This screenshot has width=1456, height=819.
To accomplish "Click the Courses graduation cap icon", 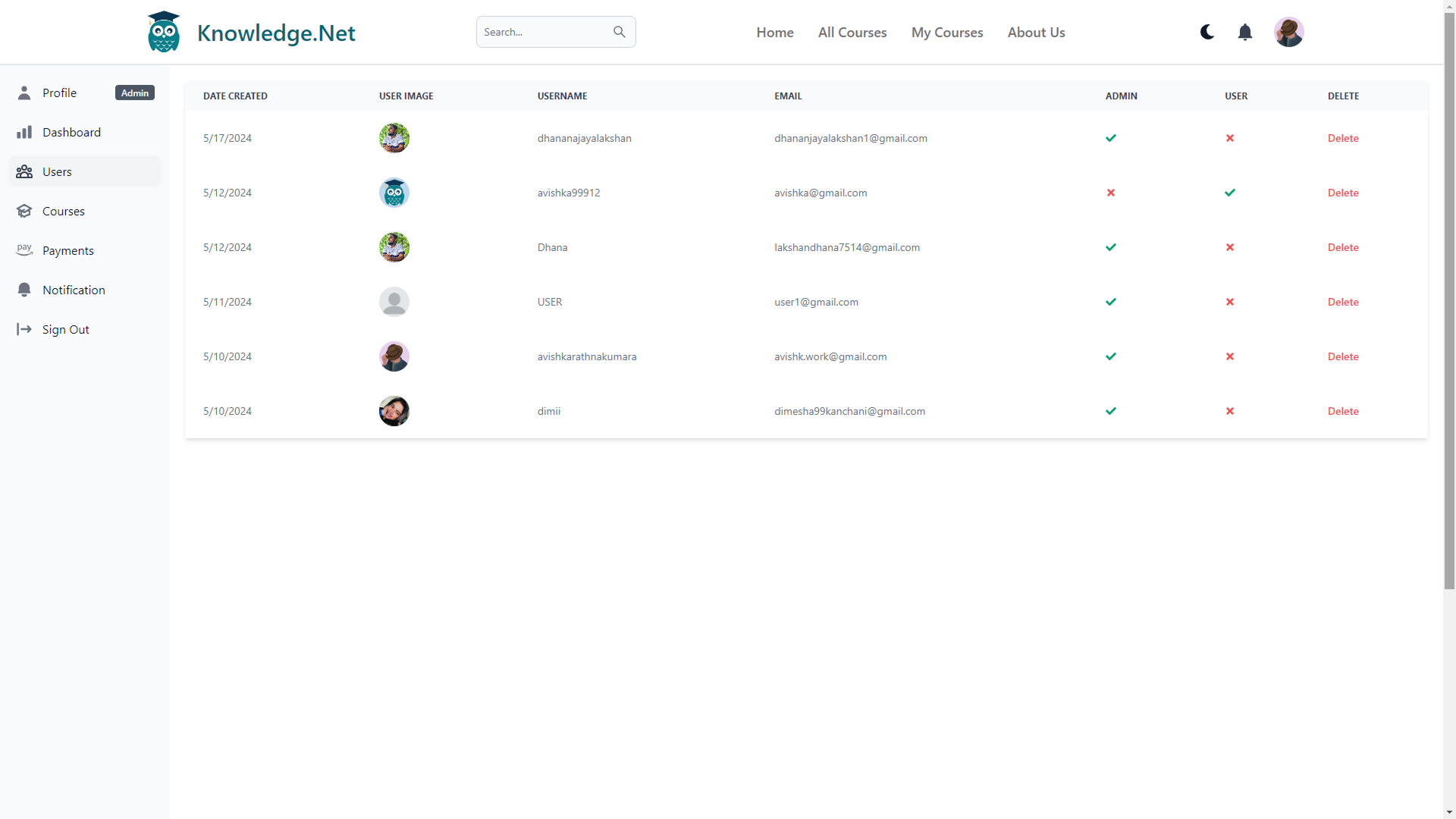I will [x=25, y=211].
